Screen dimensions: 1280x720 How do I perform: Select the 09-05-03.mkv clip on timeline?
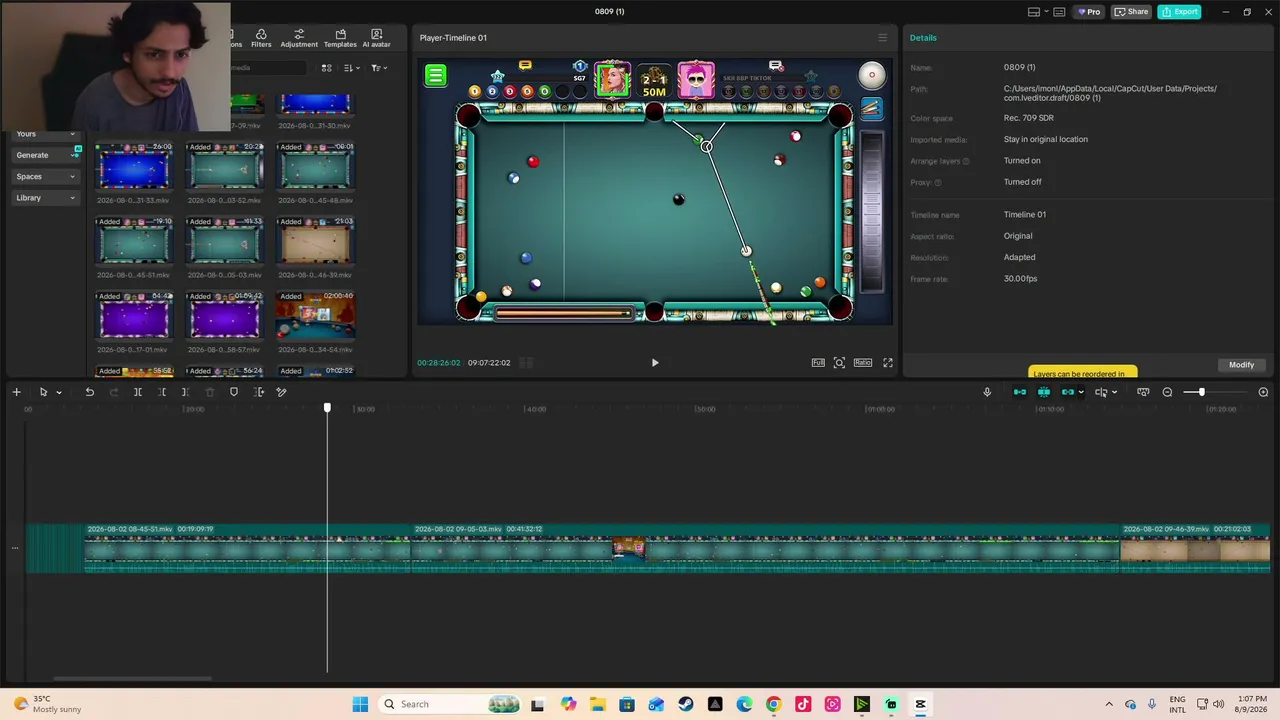tap(766, 548)
